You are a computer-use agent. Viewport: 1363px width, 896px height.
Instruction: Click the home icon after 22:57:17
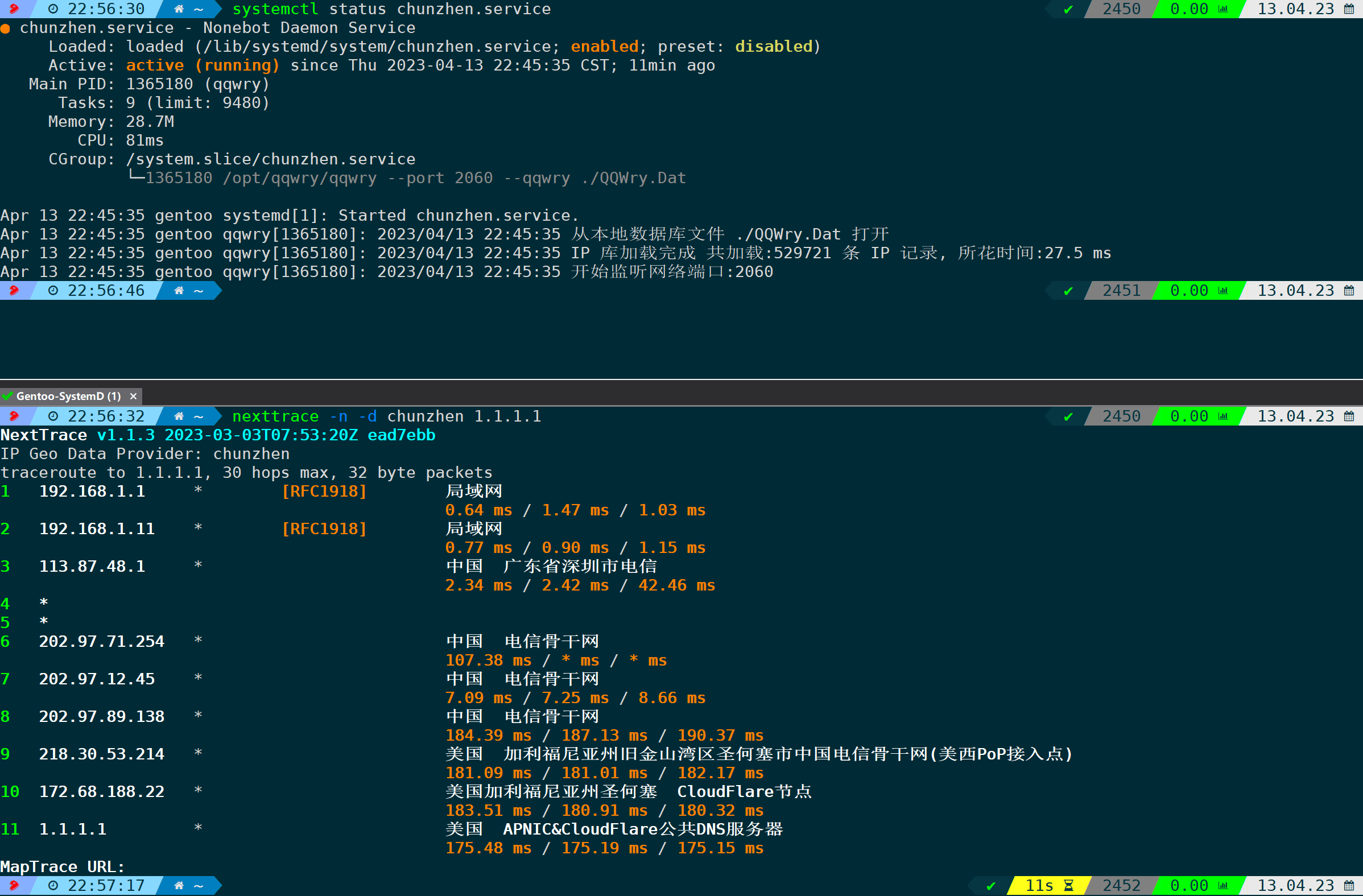point(179,885)
